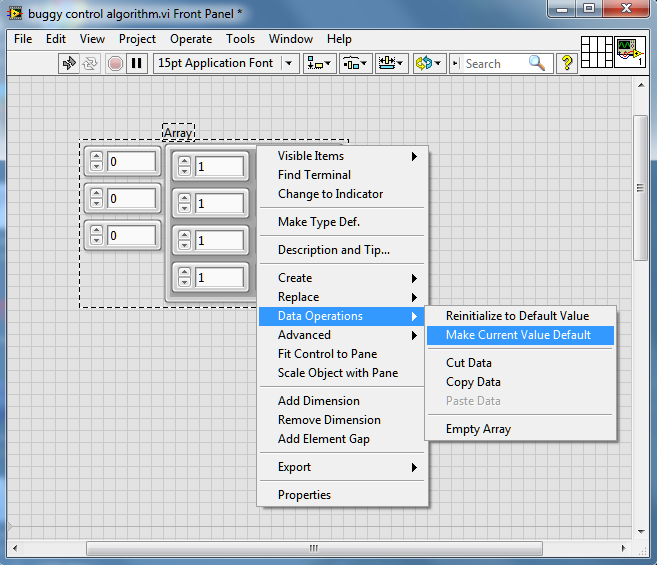Select Remove Dimension
657x565 pixels.
tap(344, 420)
